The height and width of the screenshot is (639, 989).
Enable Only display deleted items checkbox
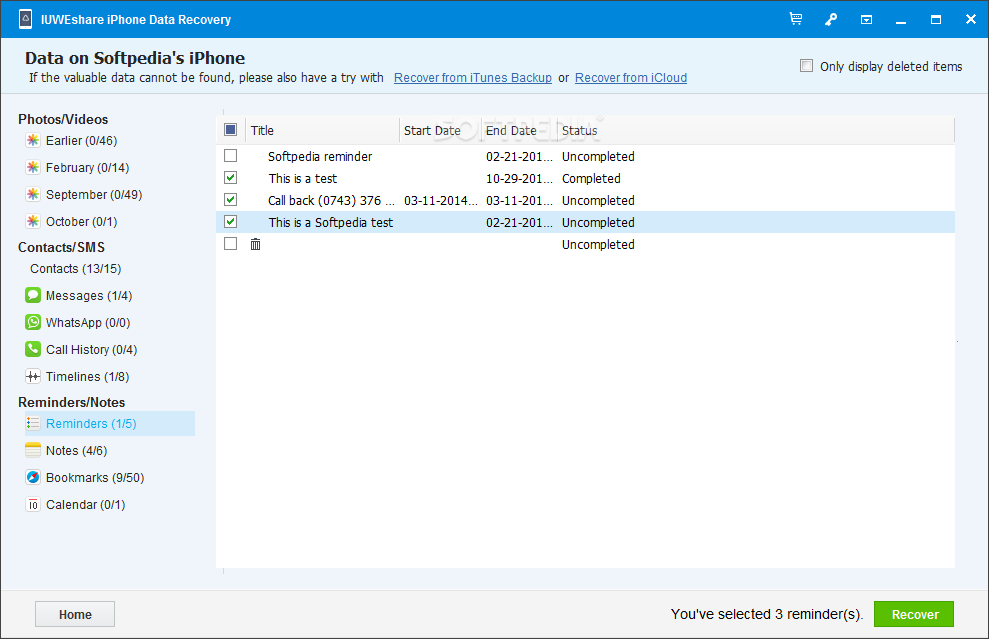coord(806,66)
